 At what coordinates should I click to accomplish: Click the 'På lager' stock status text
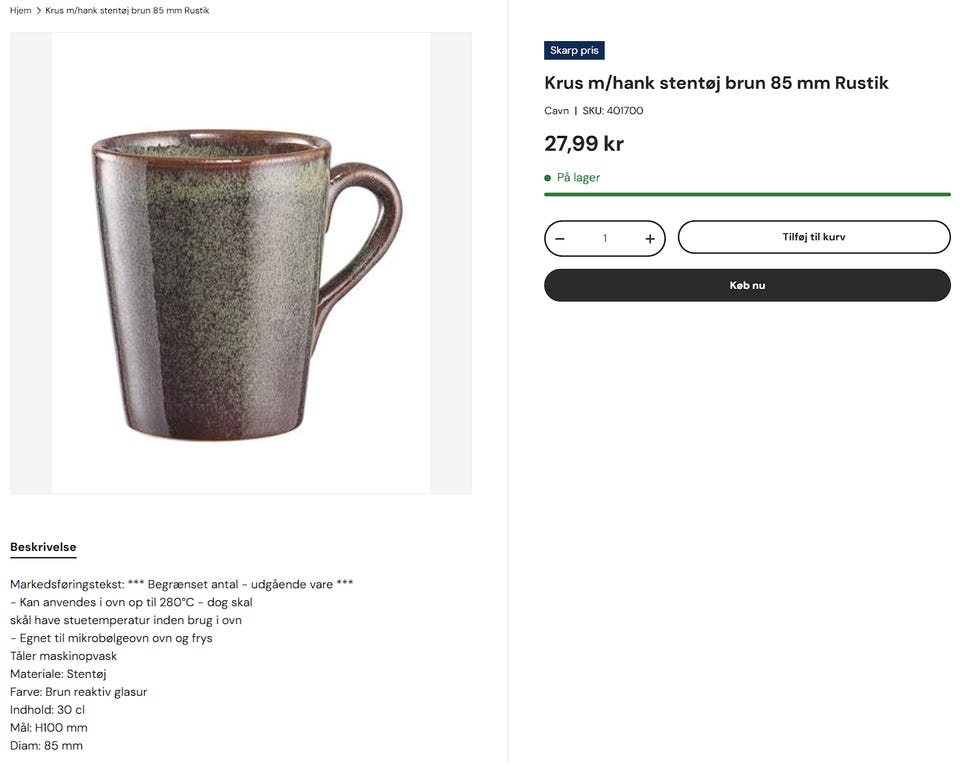[x=578, y=178]
